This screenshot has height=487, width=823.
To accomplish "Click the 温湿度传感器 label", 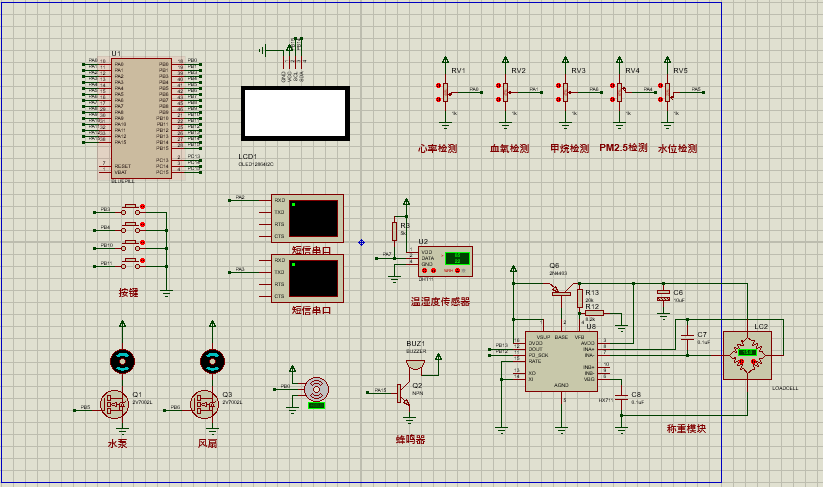I will coord(440,302).
